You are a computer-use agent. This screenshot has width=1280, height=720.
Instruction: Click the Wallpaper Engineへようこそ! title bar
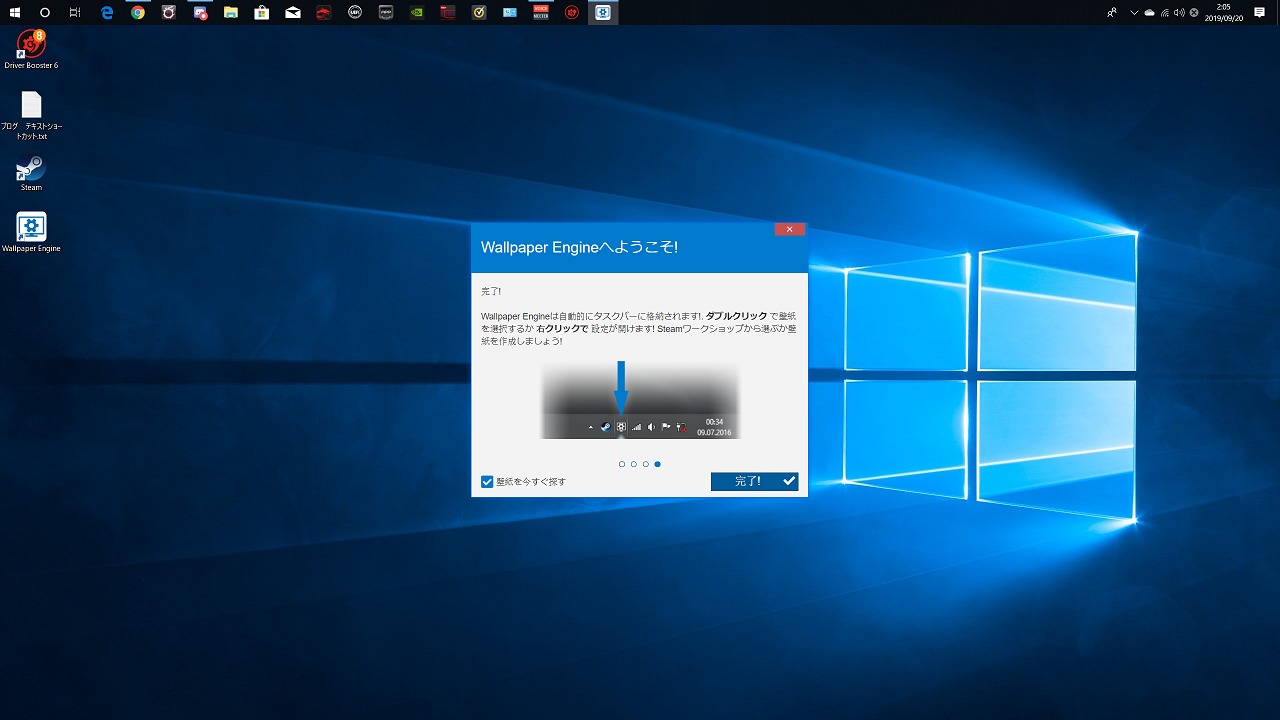639,247
